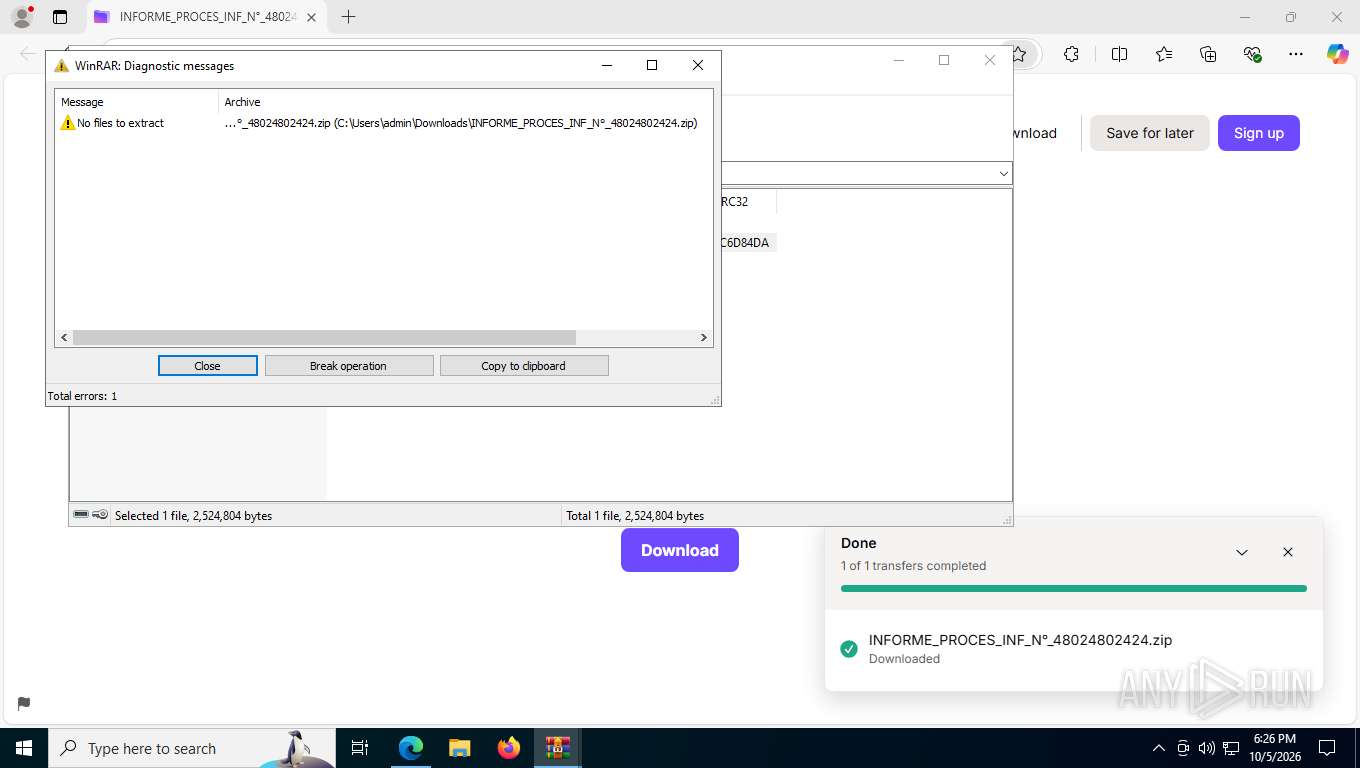Open the Collections icon in Edge
1360x768 pixels.
tap(1208, 54)
